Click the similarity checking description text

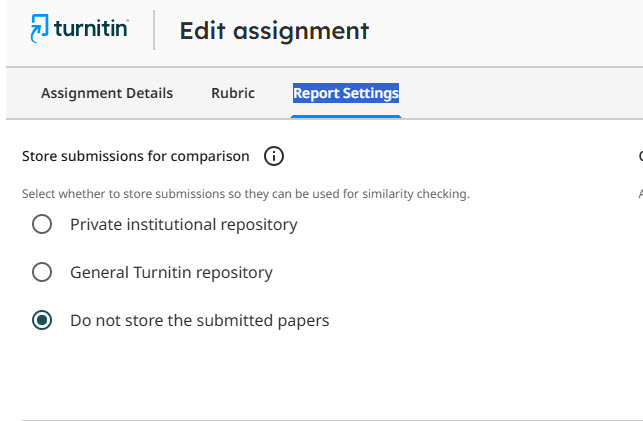246,193
